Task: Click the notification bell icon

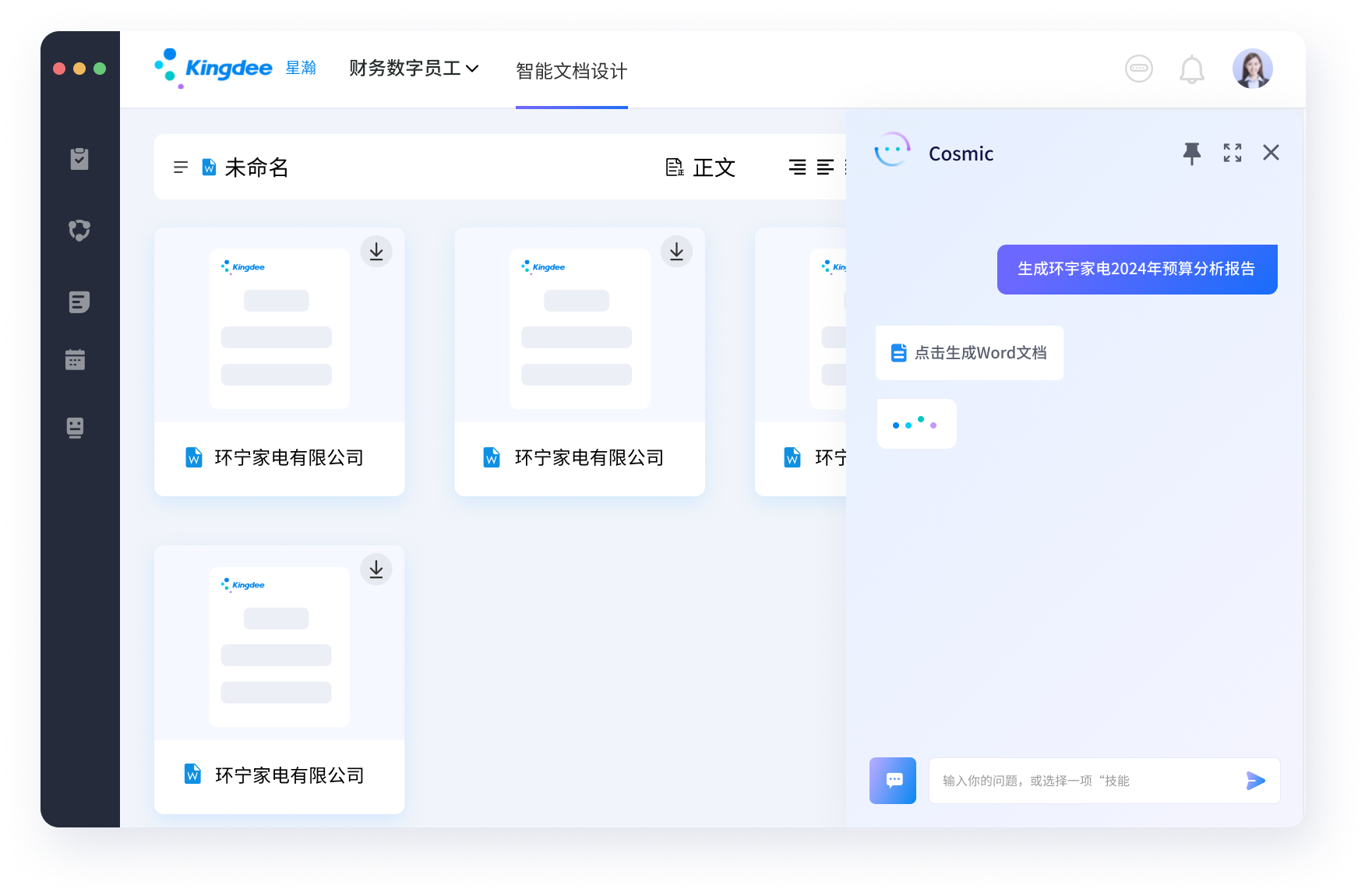Action: click(1191, 69)
